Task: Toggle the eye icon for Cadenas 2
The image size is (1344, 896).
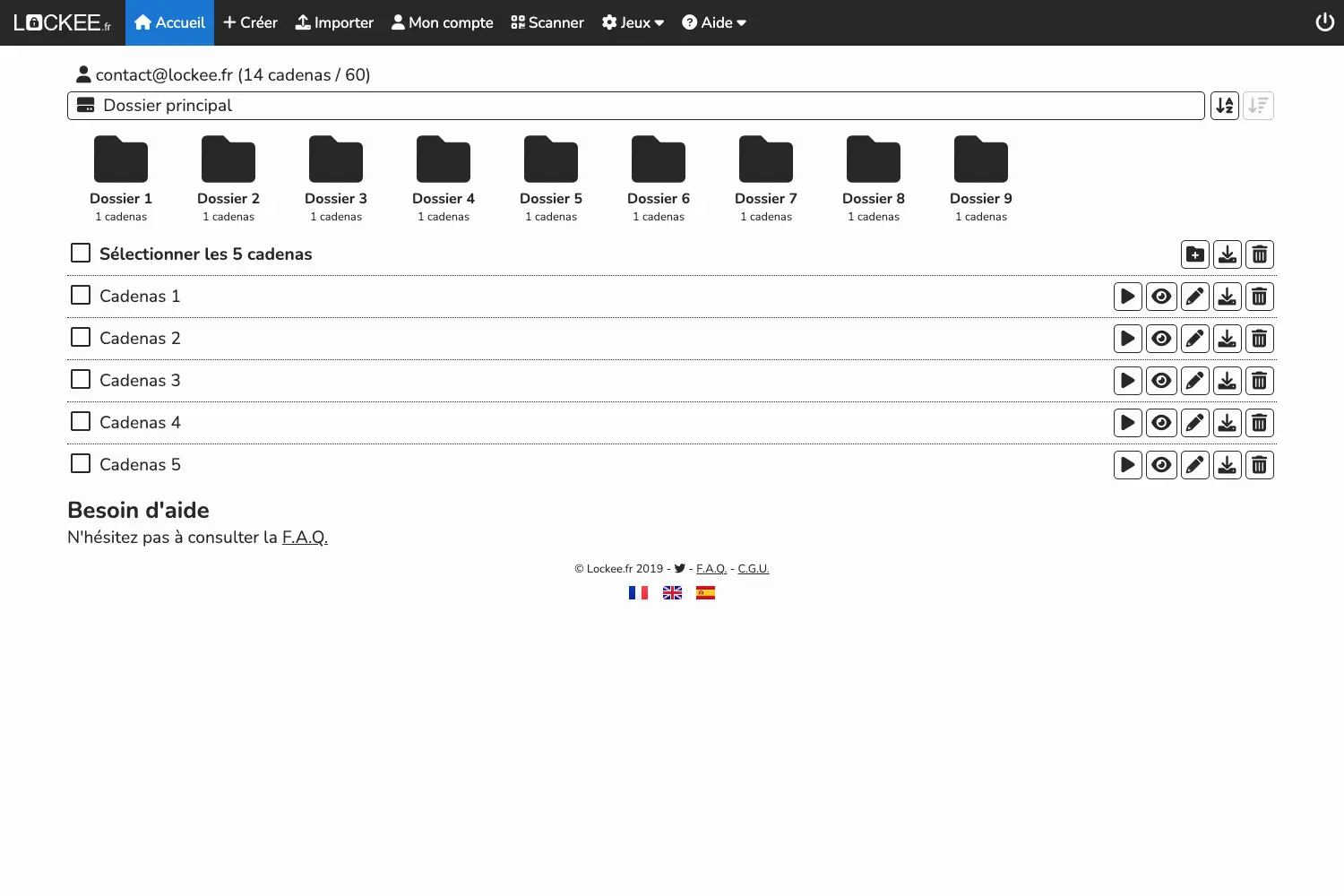Action: (1161, 339)
